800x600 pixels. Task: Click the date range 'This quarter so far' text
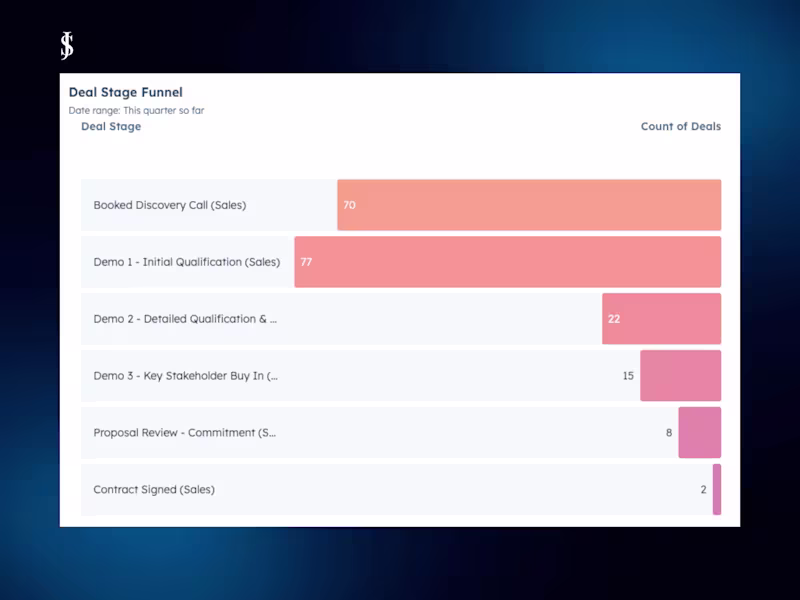(136, 110)
